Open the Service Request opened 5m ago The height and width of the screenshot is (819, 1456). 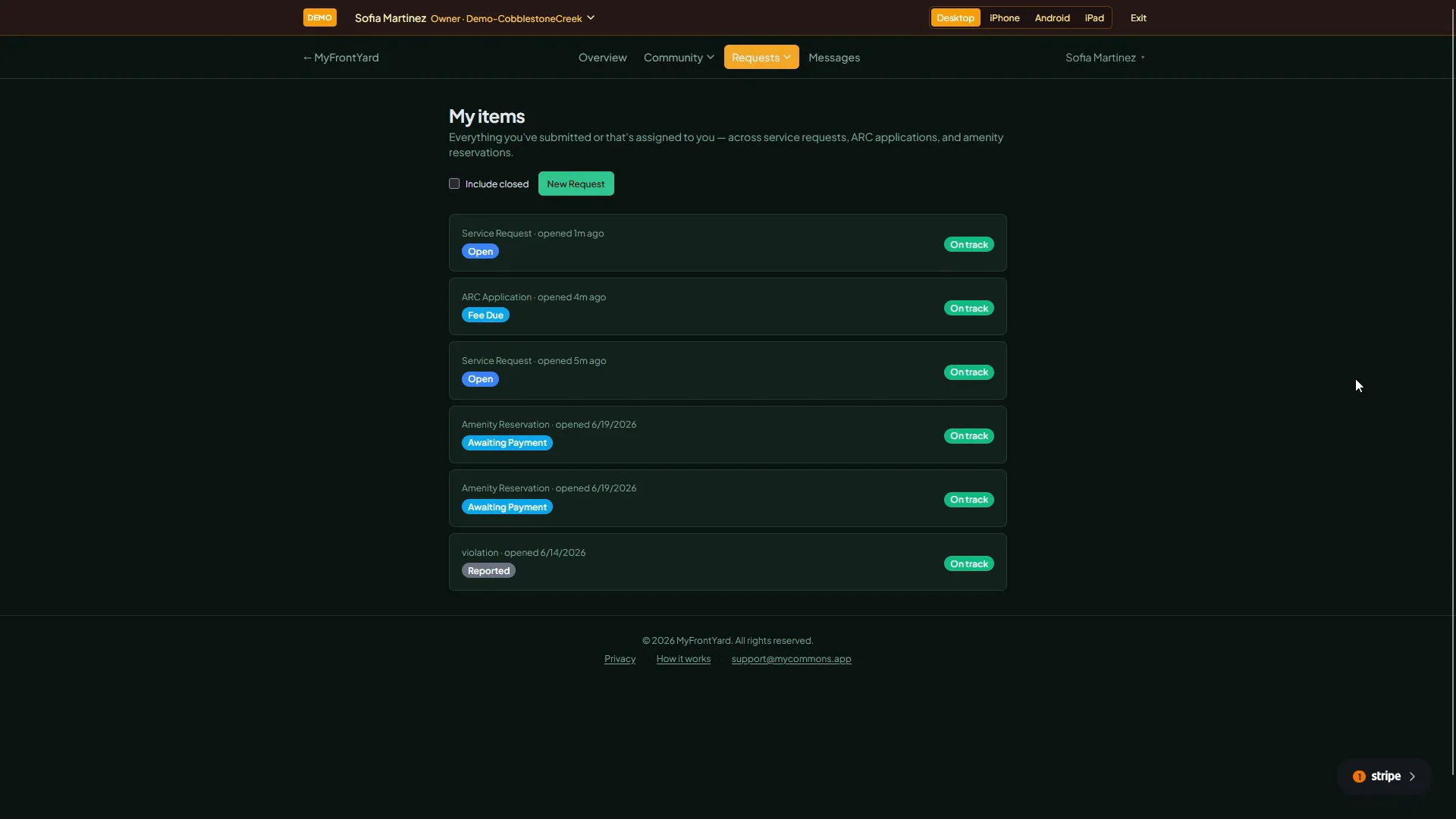[x=728, y=370]
